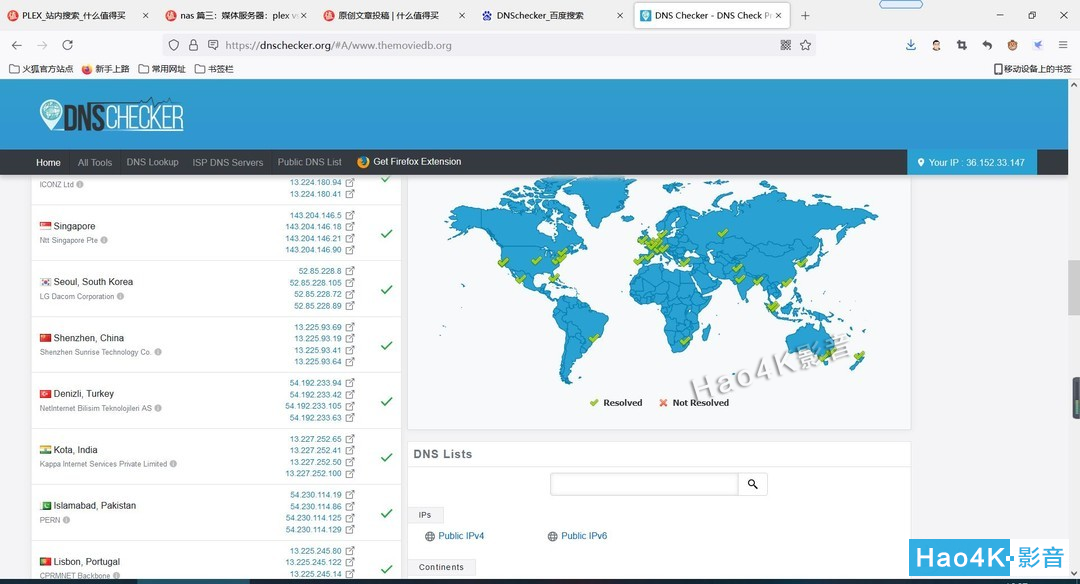Select the Continents label

[x=442, y=567]
